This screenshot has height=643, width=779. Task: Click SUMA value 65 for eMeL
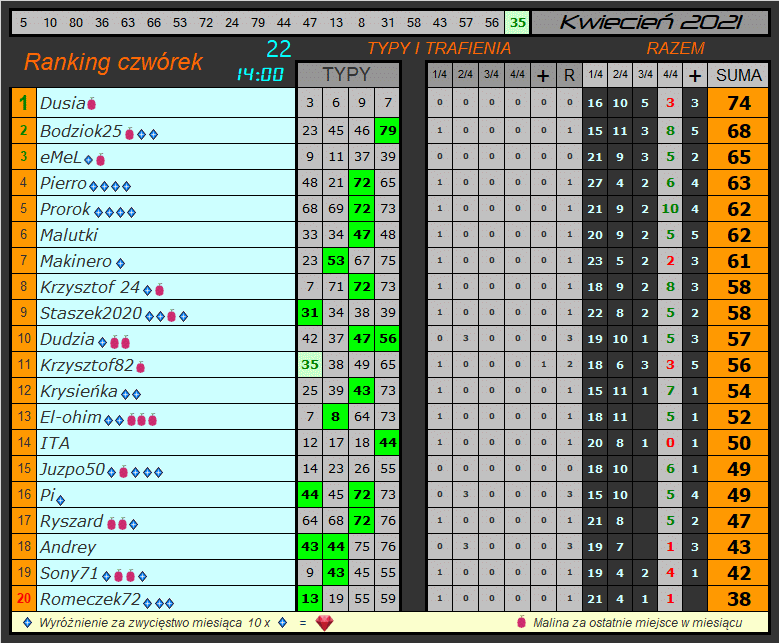(x=738, y=157)
